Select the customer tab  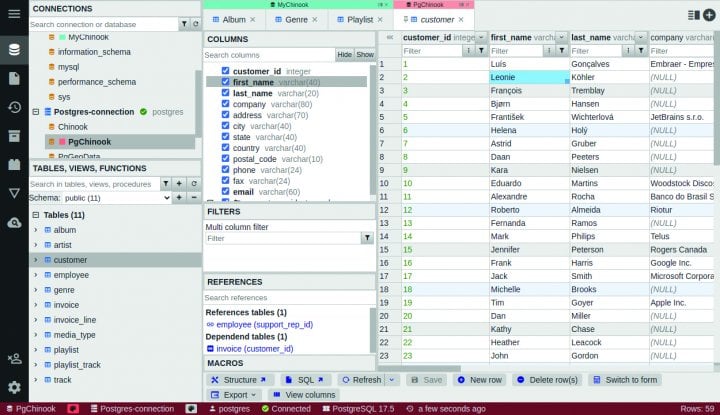coord(432,20)
